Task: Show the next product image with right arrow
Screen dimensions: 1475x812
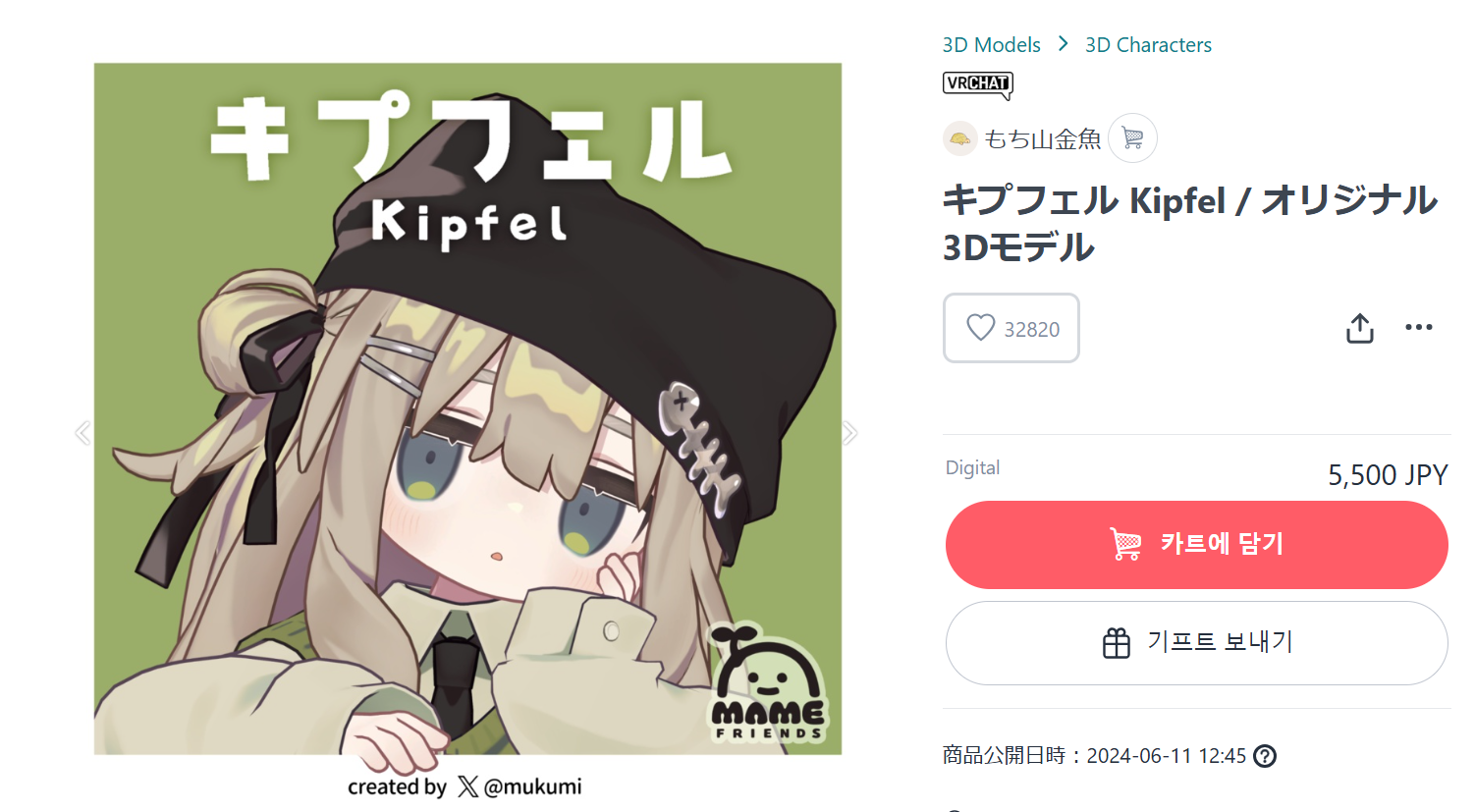Action: 849,432
